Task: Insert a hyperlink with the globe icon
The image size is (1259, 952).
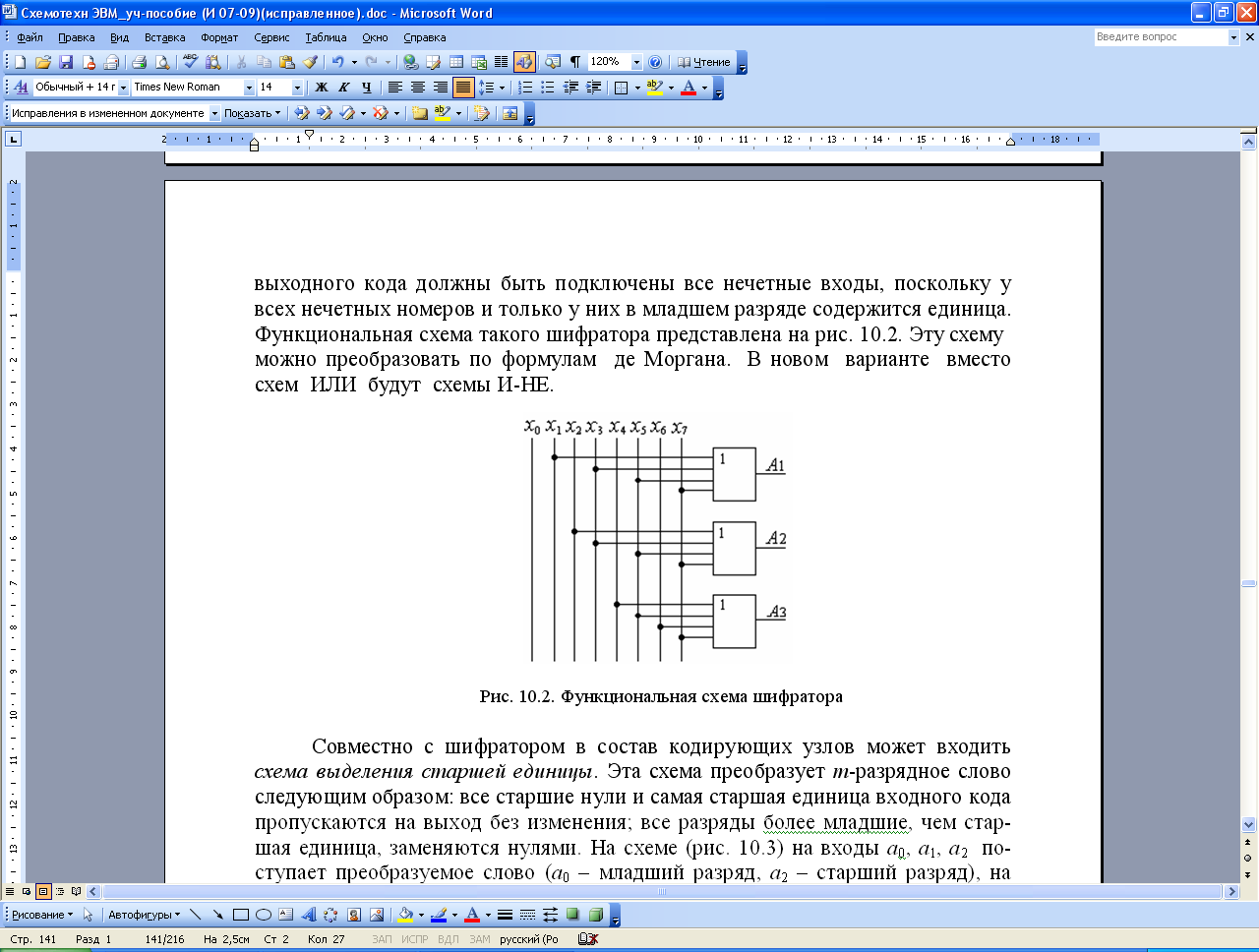Action: [410, 62]
